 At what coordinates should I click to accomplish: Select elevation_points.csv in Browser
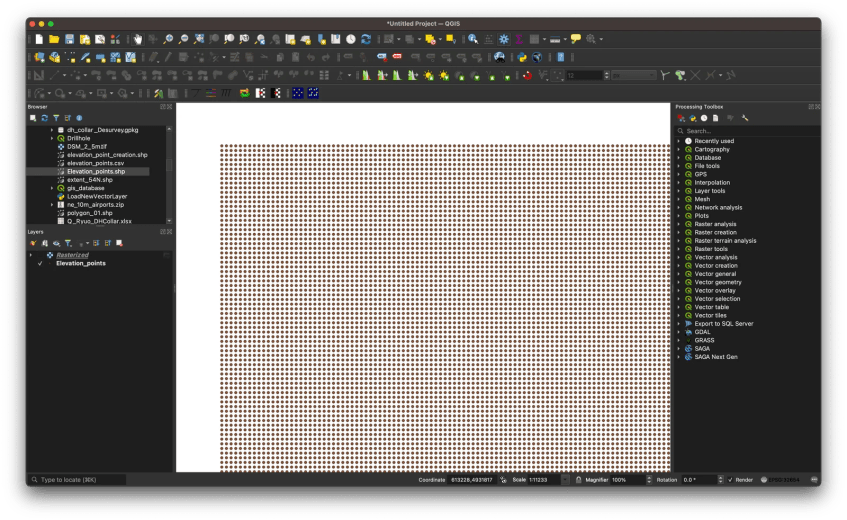click(96, 163)
